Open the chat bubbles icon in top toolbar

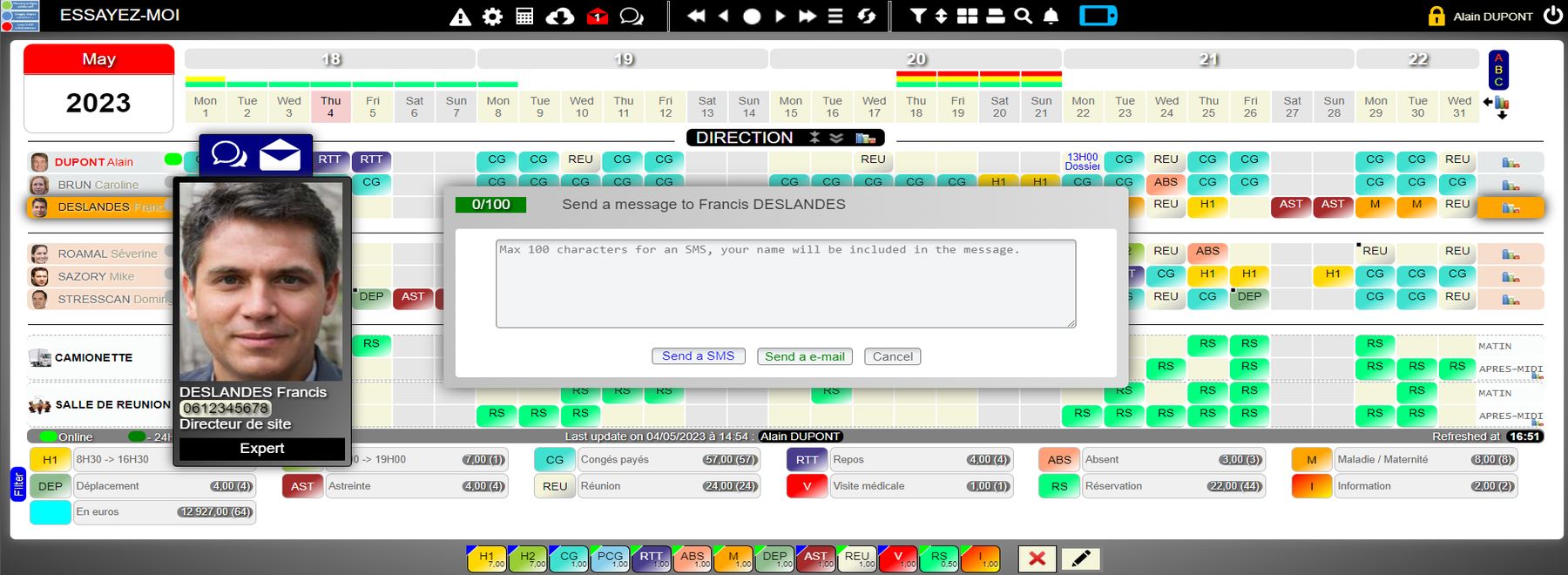632,17
